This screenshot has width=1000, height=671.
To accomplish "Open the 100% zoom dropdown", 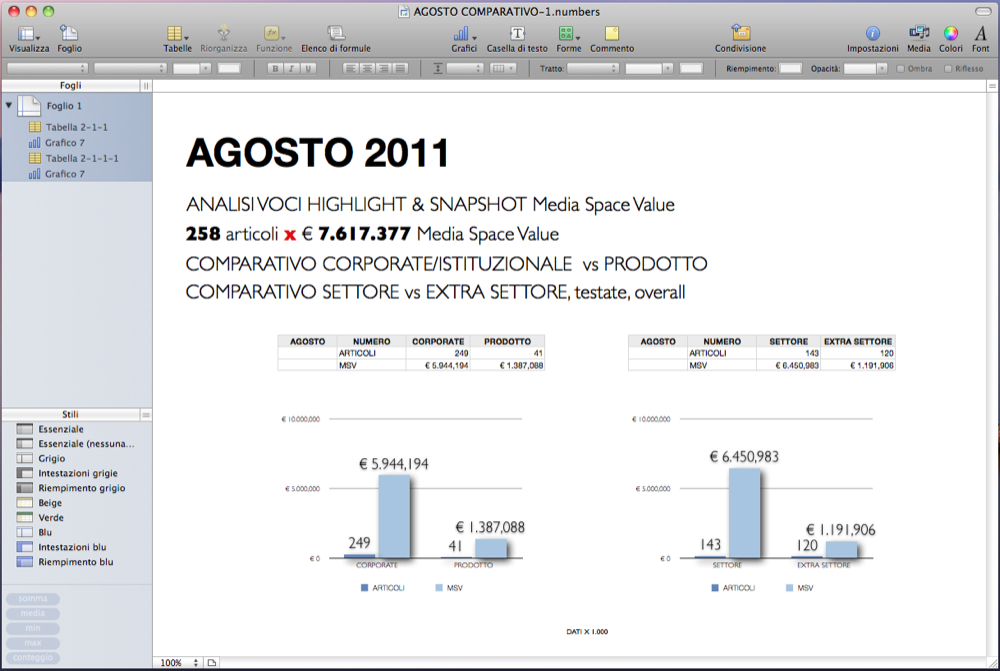I will pos(178,663).
